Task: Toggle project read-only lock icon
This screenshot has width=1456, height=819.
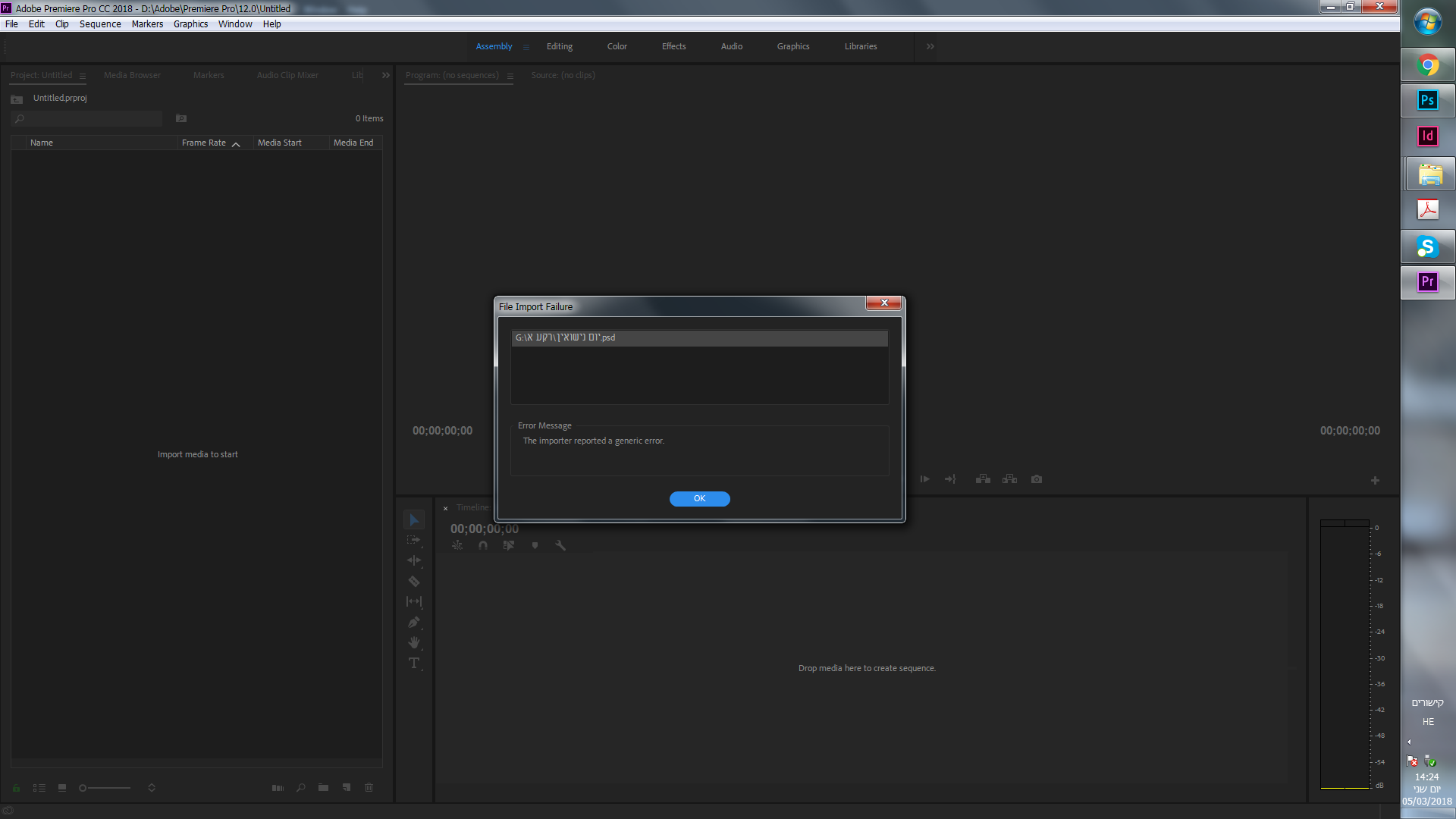Action: (16, 788)
